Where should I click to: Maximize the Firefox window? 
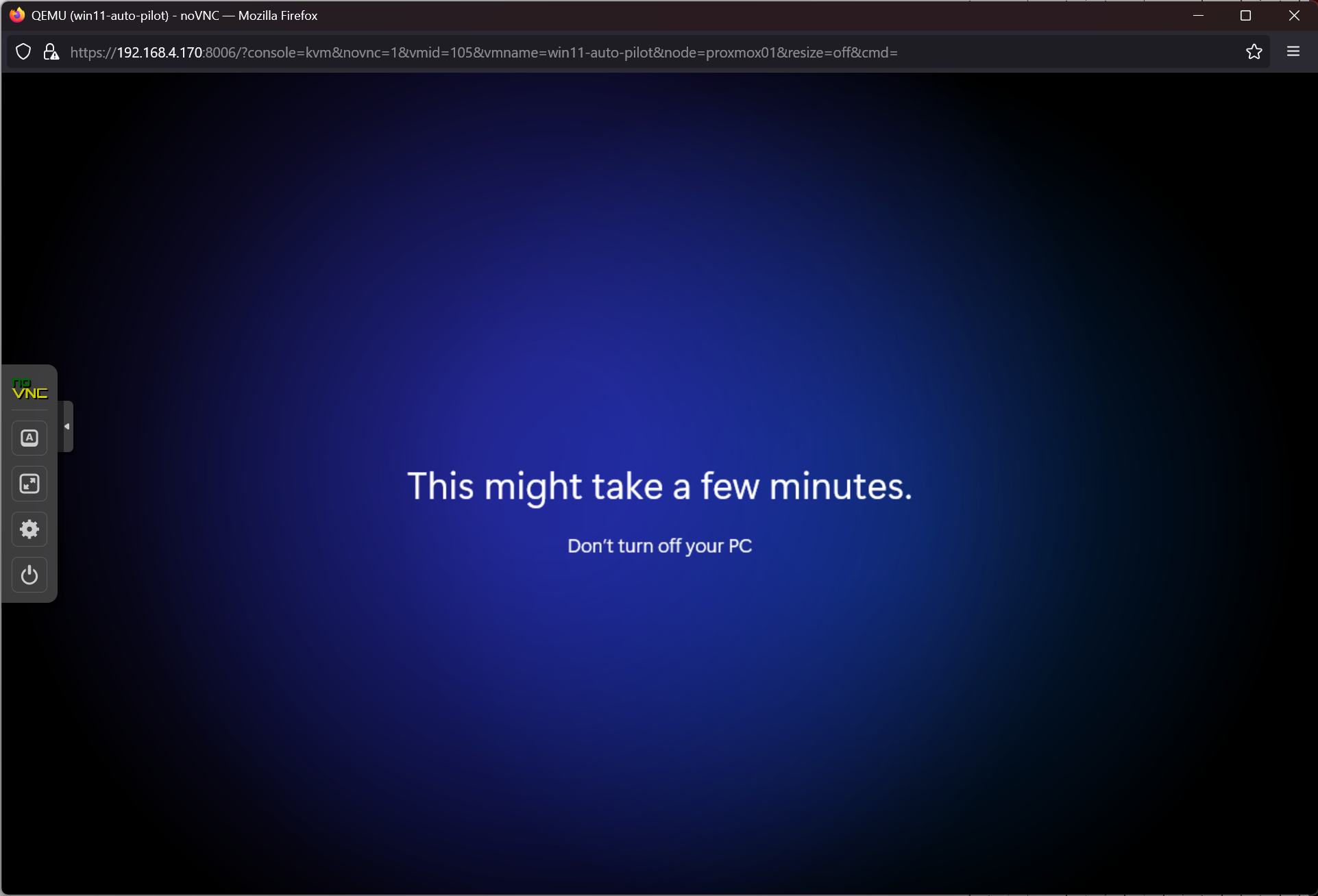coord(1245,15)
